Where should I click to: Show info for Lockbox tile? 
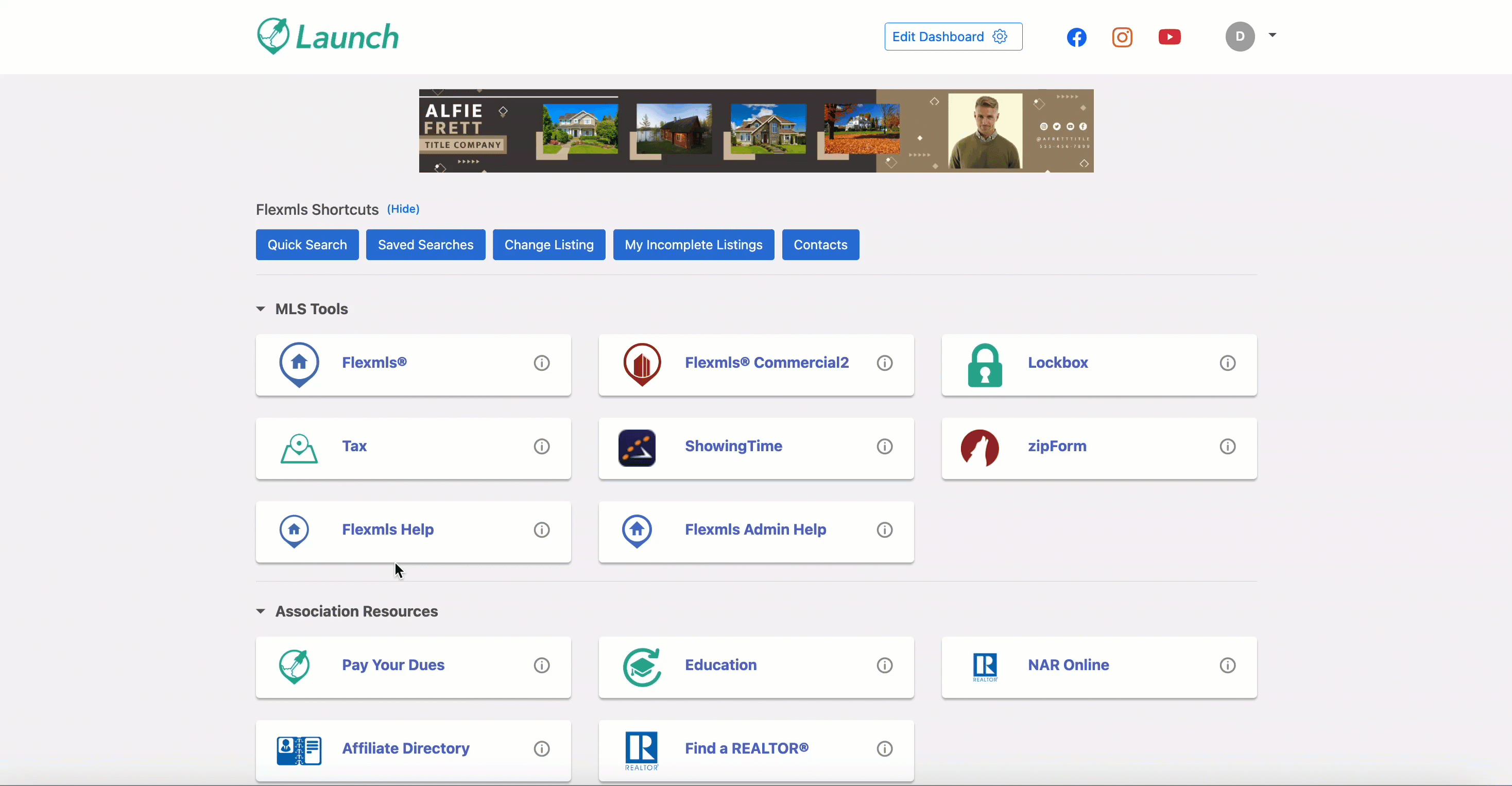pos(1227,363)
